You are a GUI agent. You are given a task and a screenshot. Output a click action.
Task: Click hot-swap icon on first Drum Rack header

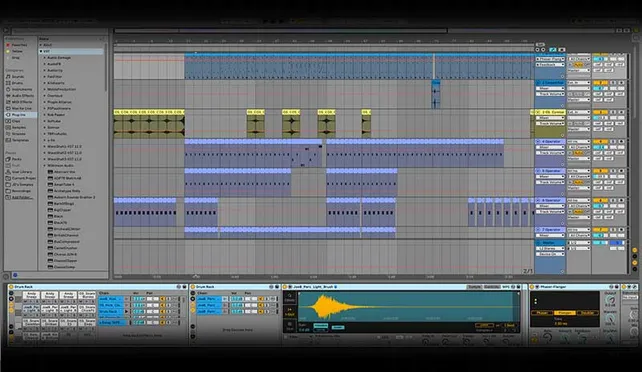178,287
